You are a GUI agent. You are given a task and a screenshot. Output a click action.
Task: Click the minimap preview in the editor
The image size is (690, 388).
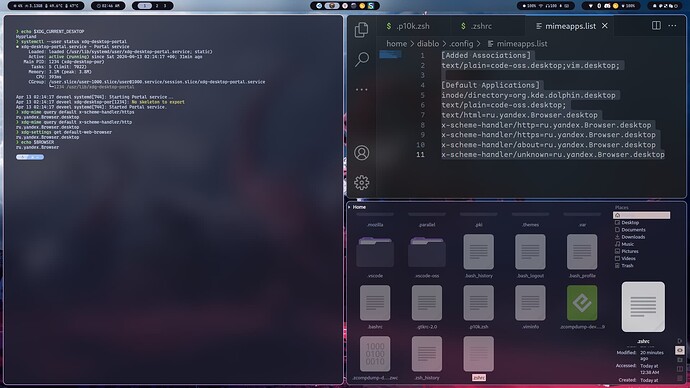point(390,55)
